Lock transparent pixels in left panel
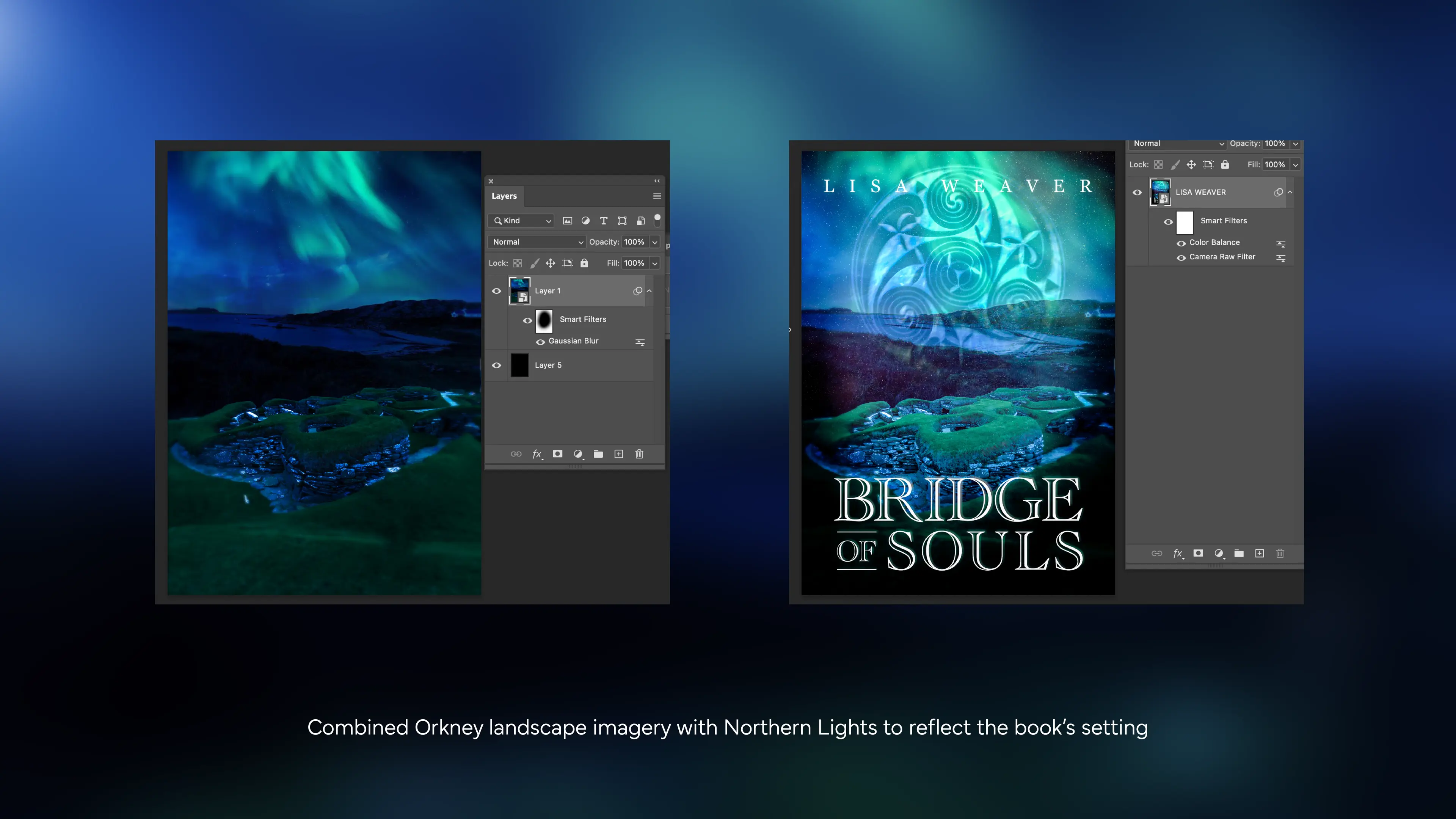This screenshot has width=1456, height=819. click(518, 264)
